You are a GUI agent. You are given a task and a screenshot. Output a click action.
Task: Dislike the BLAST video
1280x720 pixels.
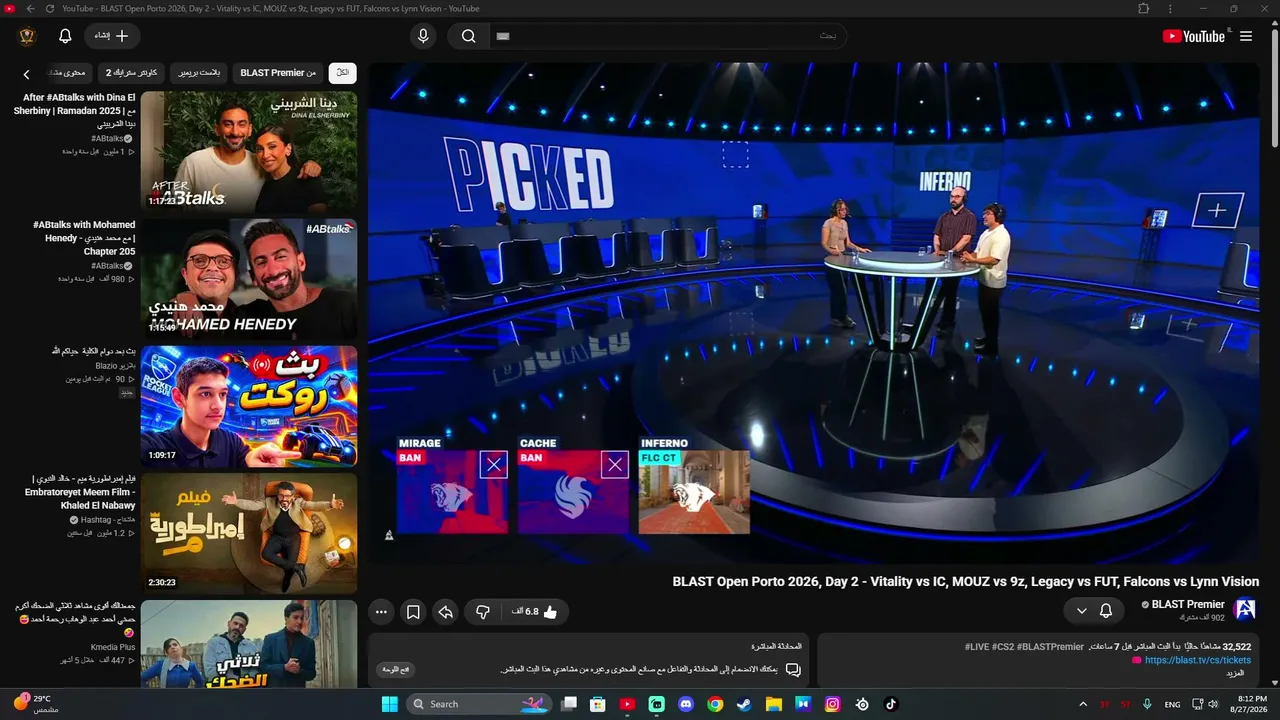pos(483,612)
